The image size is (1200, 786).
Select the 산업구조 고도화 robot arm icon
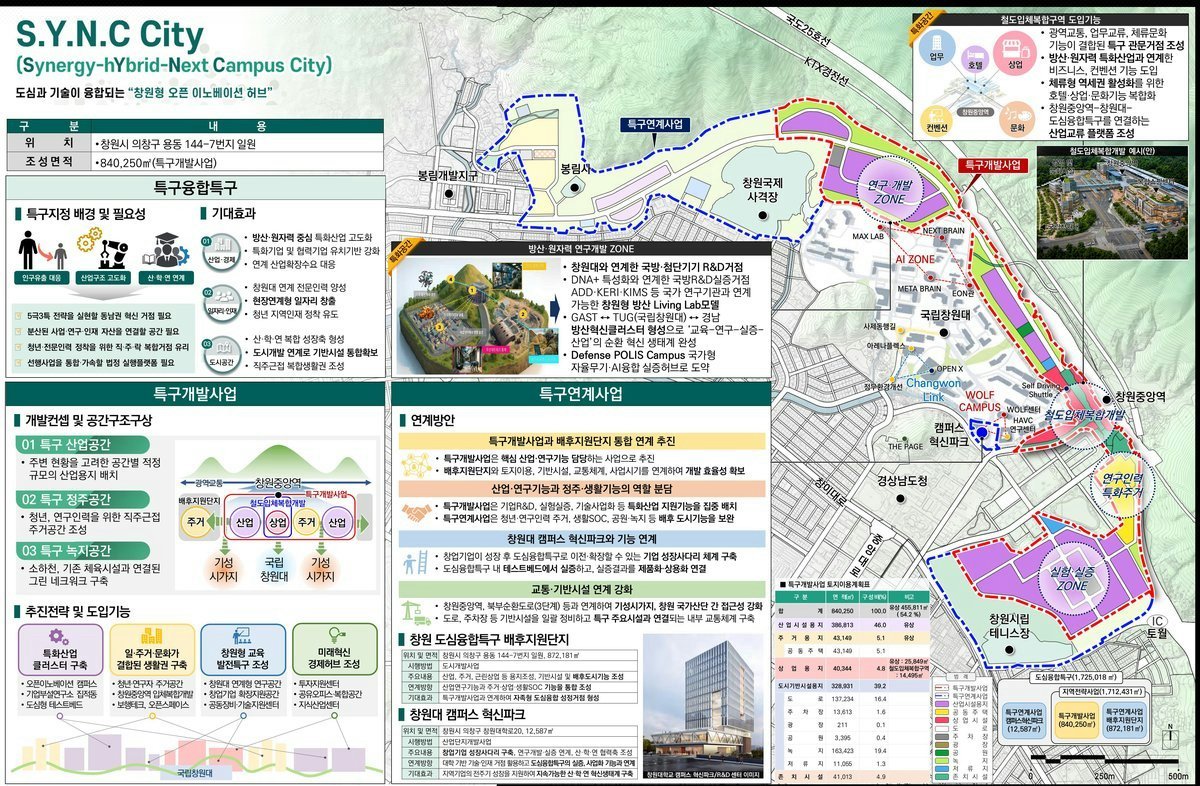101,249
